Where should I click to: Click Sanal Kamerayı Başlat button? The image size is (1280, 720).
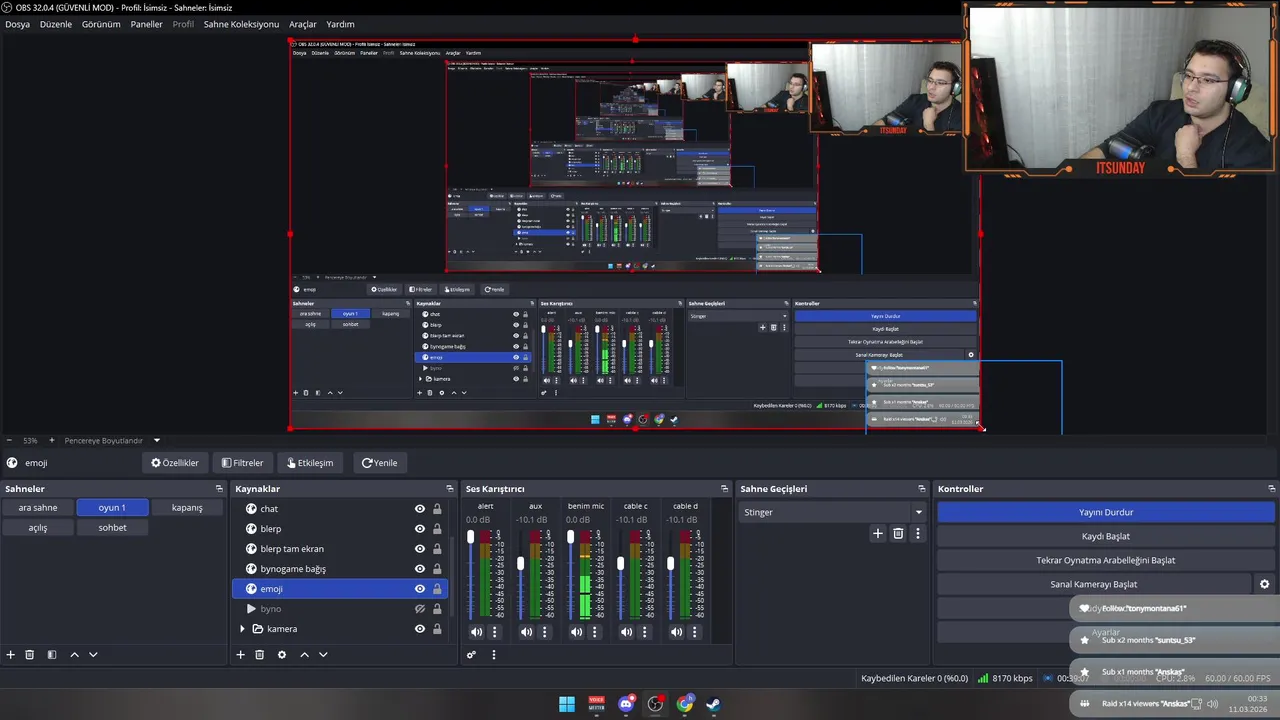coord(1094,584)
